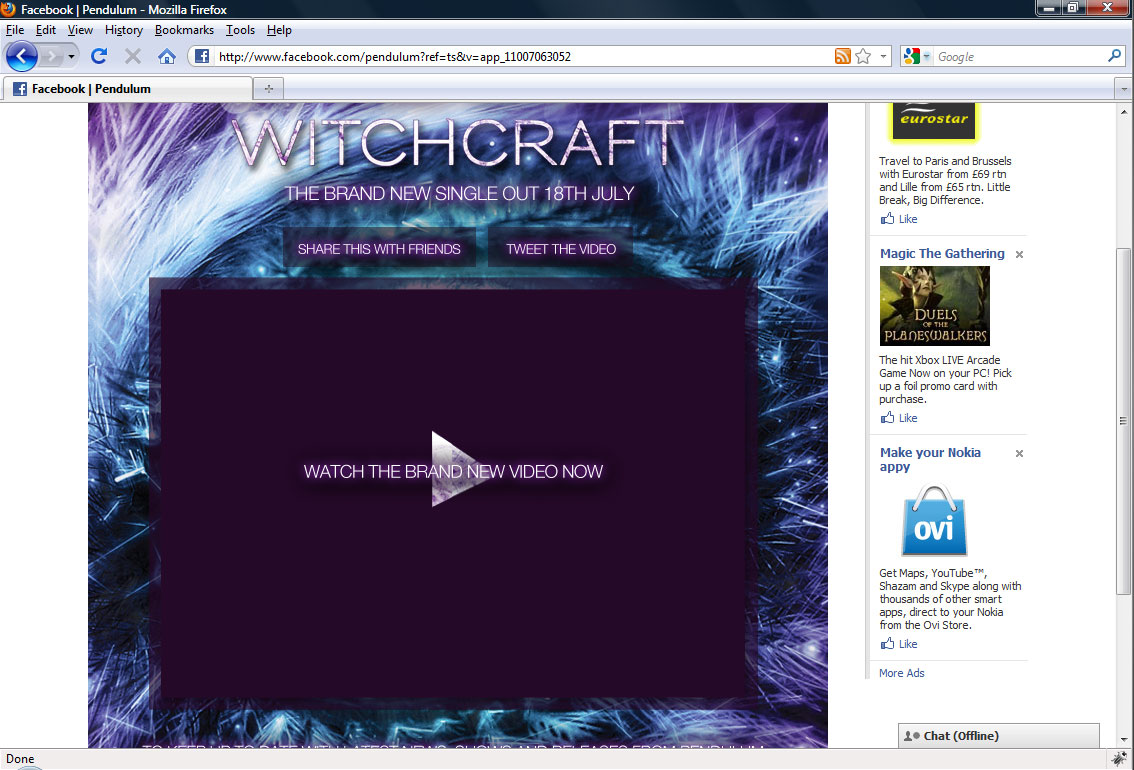1134x770 pixels.
Task: Open the Magic The Gathering ad title
Action: [x=942, y=254]
